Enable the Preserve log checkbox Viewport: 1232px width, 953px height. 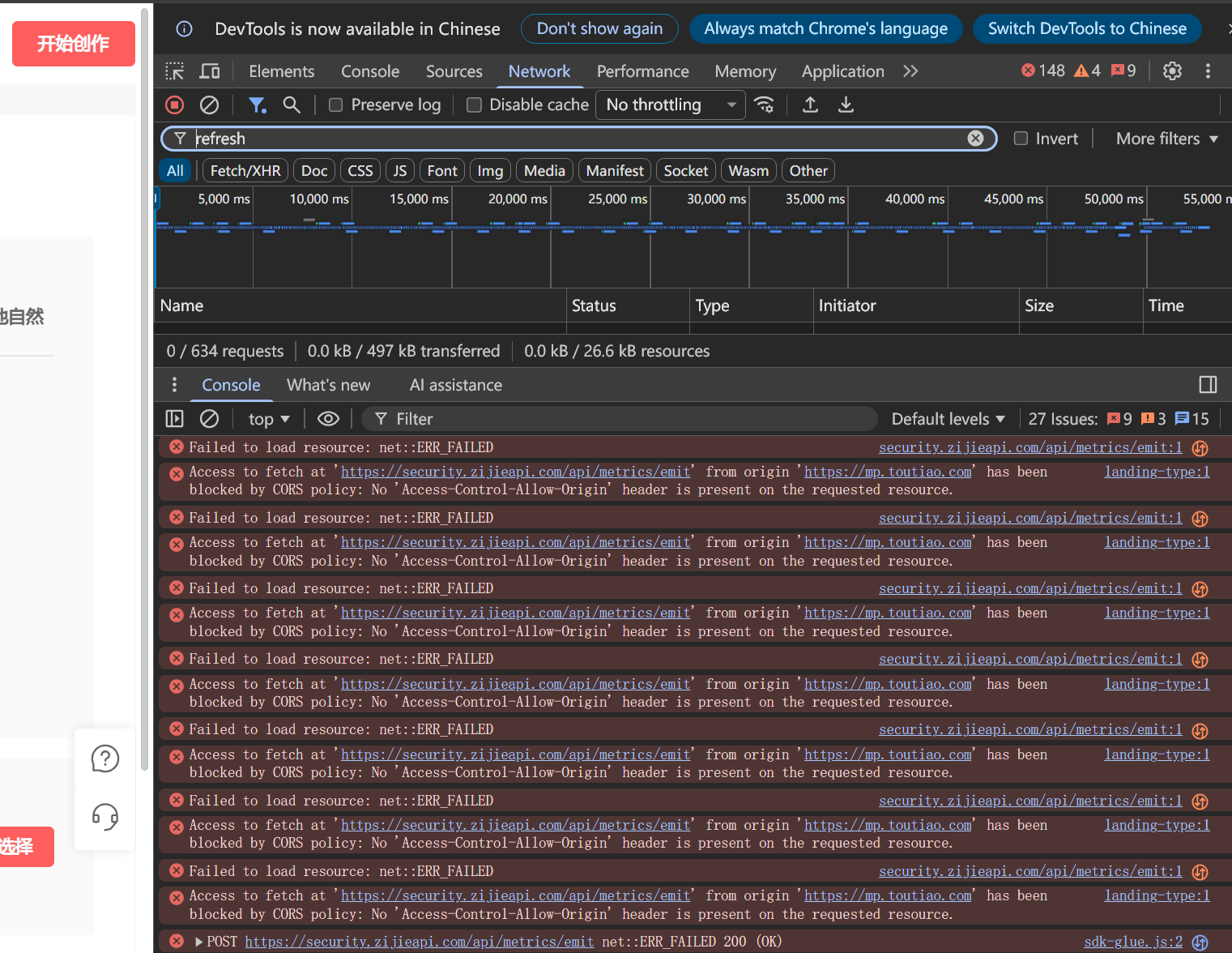point(336,105)
